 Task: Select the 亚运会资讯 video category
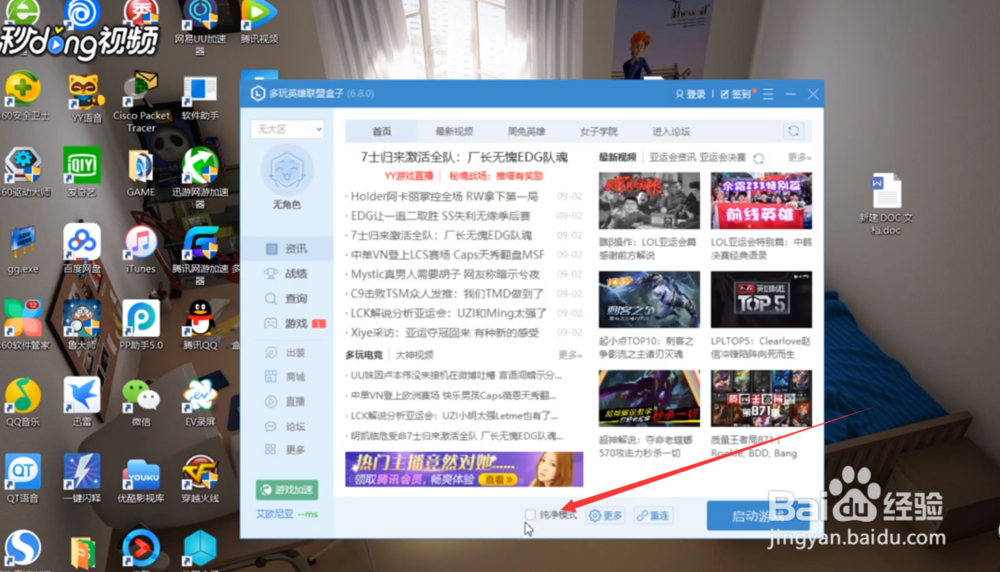[x=672, y=158]
